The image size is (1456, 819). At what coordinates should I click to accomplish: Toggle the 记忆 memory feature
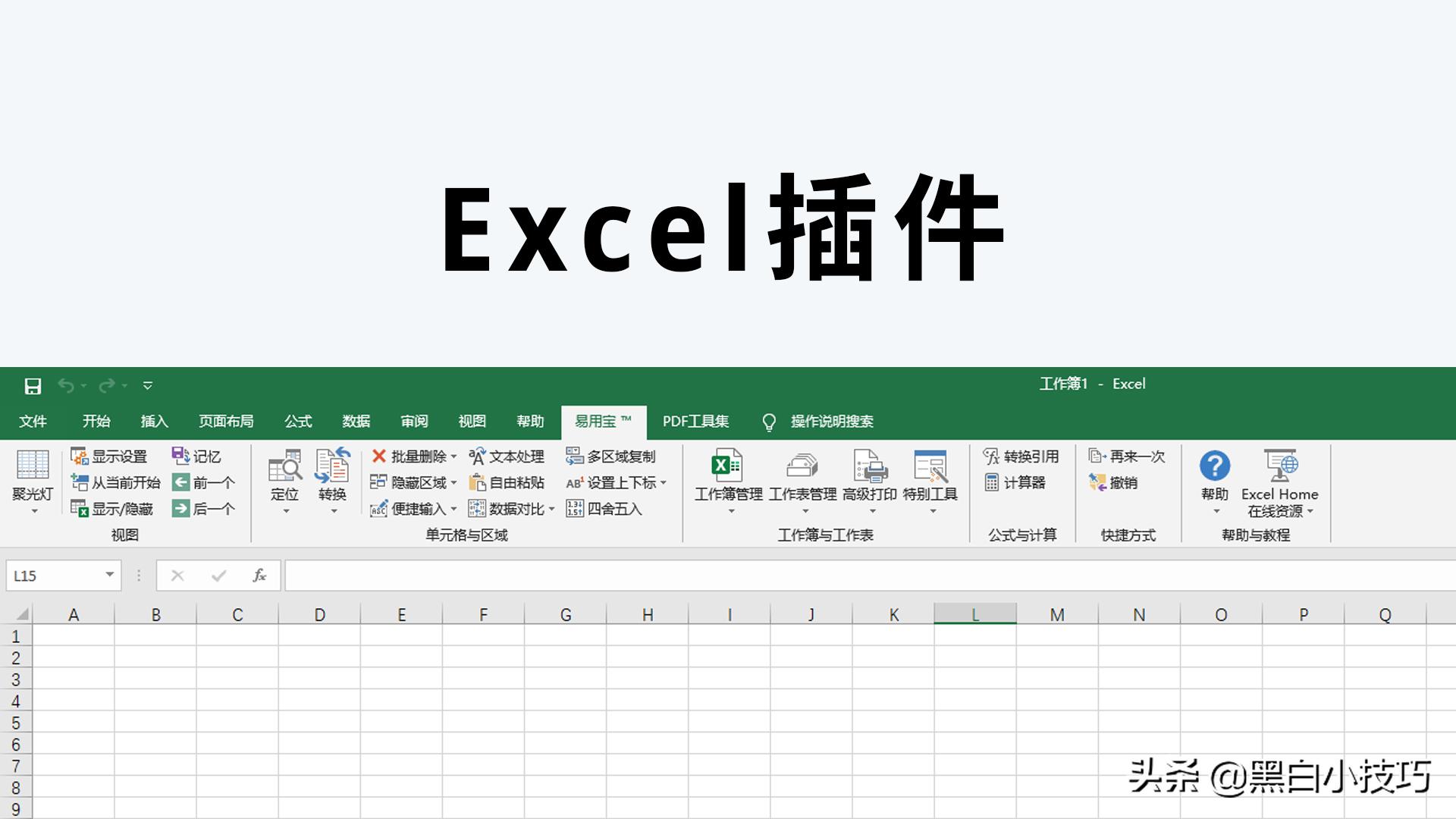coord(199,457)
